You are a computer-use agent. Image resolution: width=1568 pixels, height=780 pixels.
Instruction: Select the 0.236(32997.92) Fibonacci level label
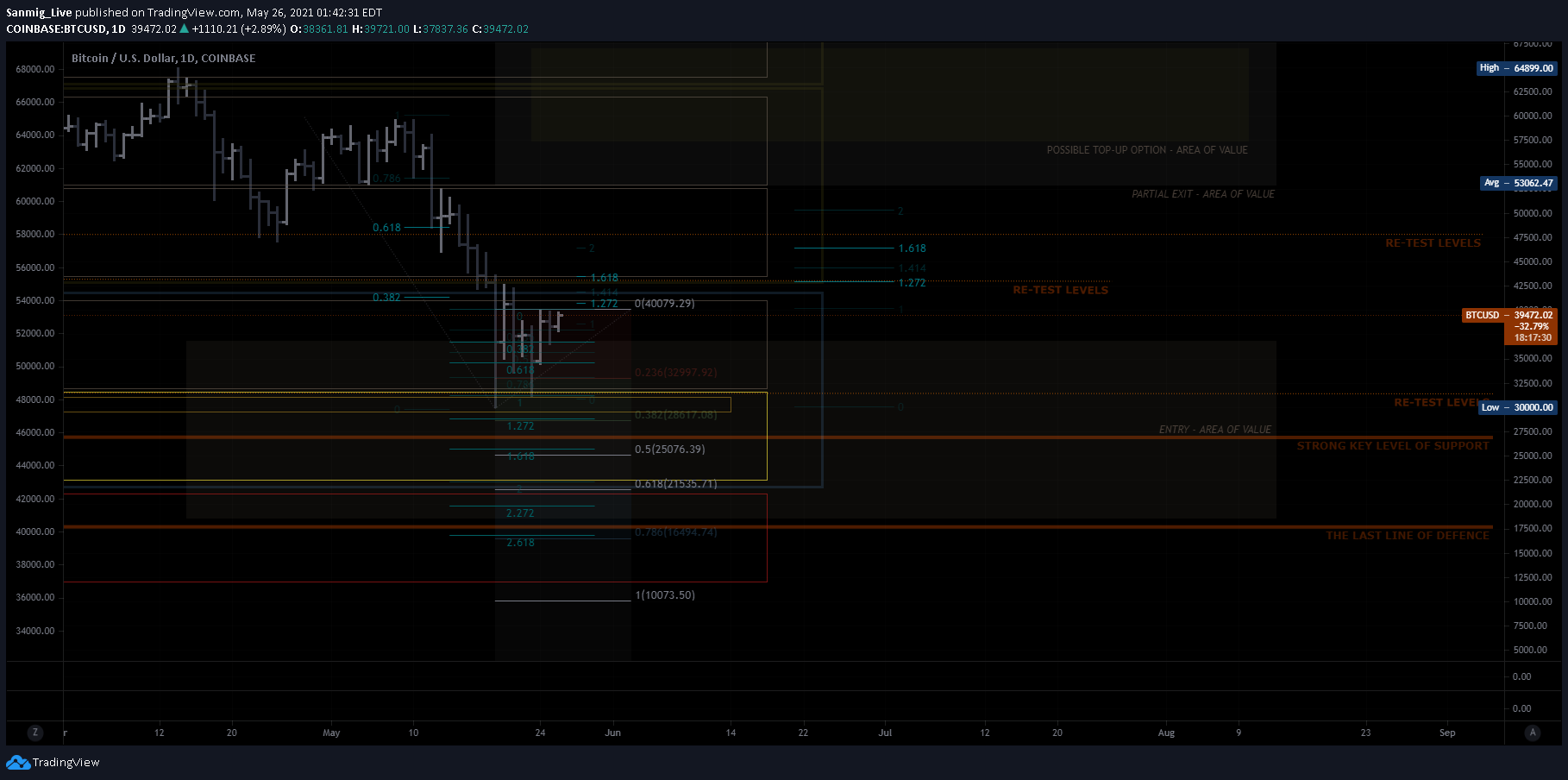click(675, 373)
